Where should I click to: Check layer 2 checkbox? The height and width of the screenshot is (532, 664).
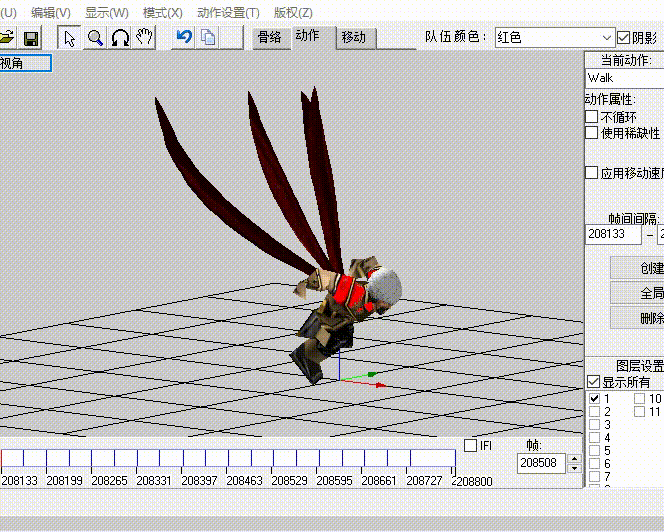pyautogui.click(x=595, y=411)
